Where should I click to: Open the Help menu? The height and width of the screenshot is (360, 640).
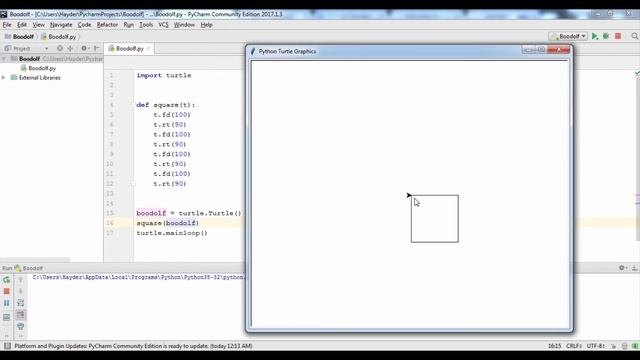click(x=207, y=25)
